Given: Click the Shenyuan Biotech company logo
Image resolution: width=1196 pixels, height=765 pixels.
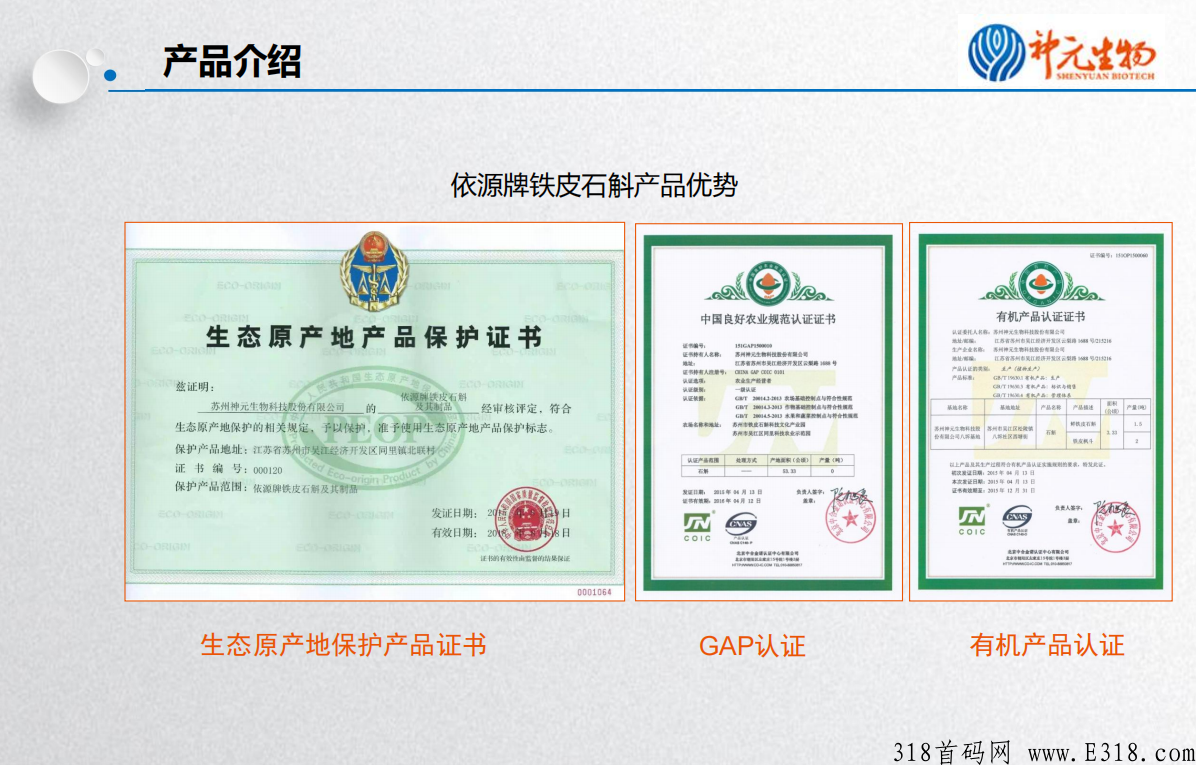Looking at the screenshot, I should pyautogui.click(x=1065, y=55).
